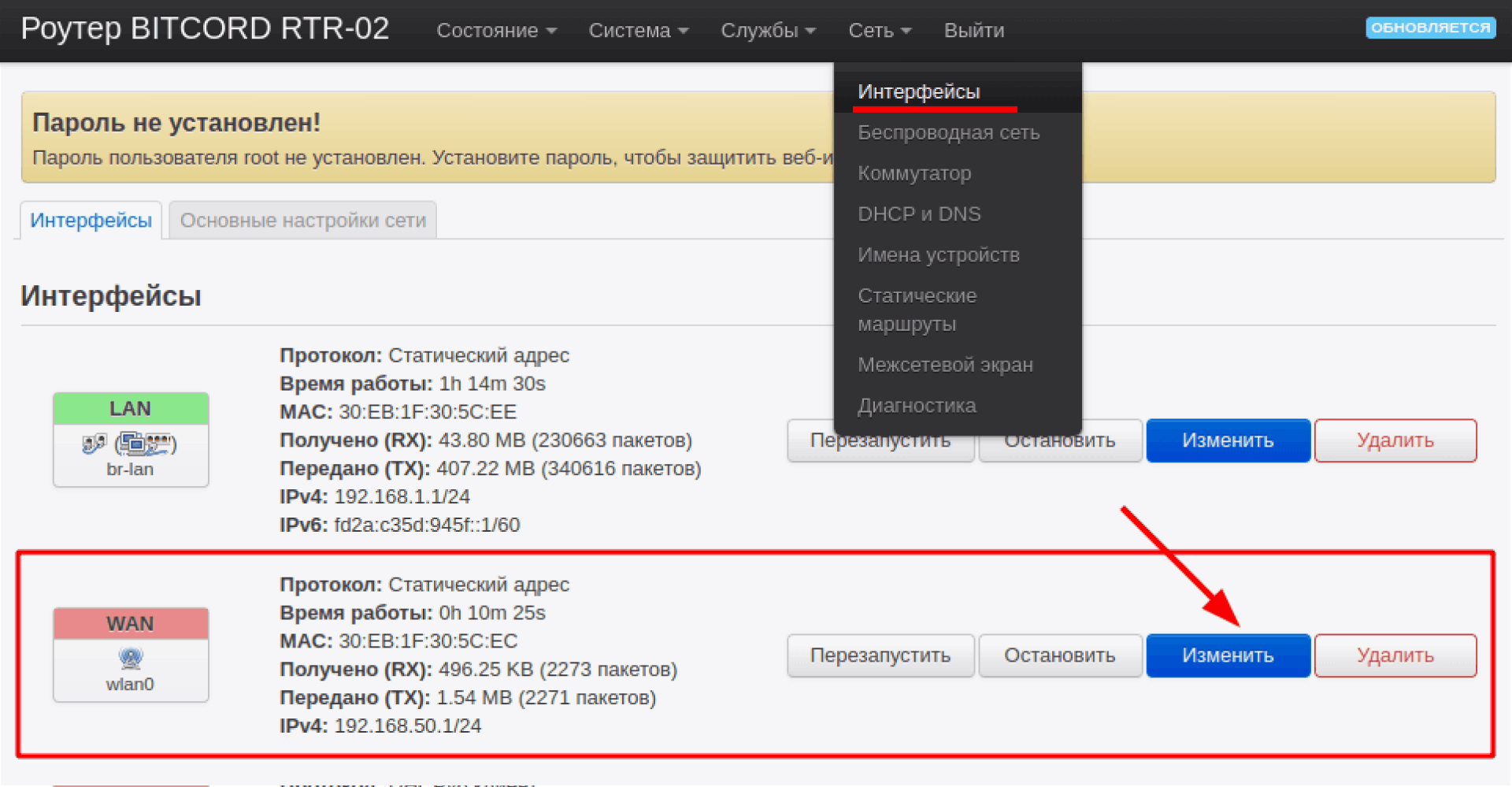The width and height of the screenshot is (1512, 787).
Task: Open Межсетевой экран menu item
Action: 945,365
